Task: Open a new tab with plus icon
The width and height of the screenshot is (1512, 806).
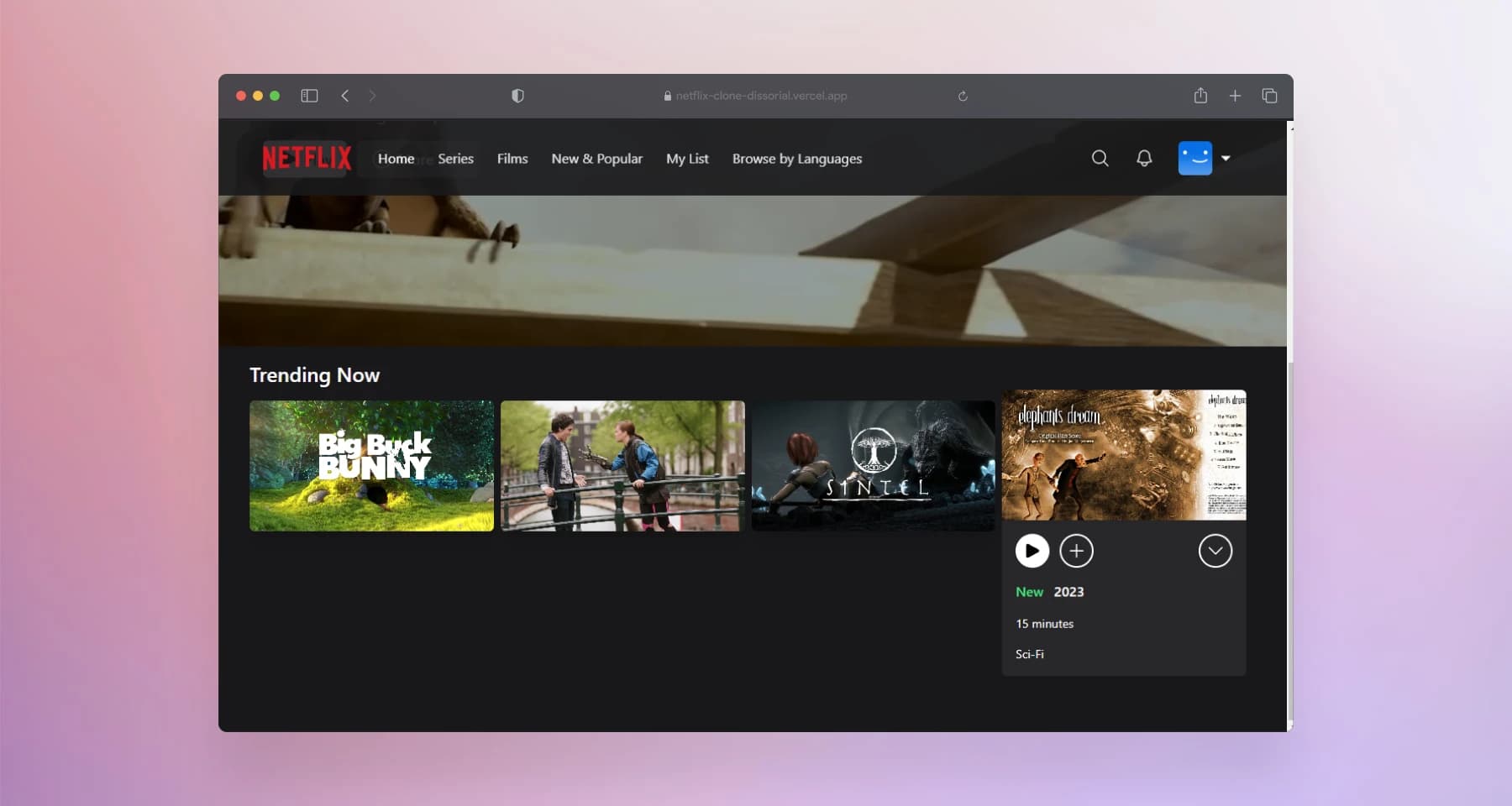Action: pos(1235,96)
